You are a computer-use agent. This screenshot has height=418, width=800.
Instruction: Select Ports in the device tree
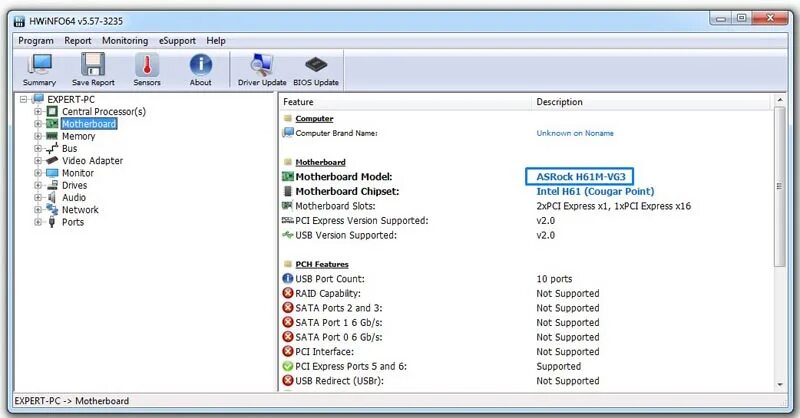pyautogui.click(x=73, y=222)
